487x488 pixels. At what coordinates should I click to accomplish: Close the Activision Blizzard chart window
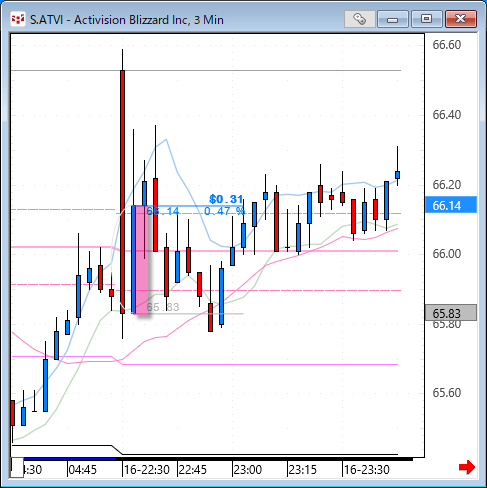[461, 19]
